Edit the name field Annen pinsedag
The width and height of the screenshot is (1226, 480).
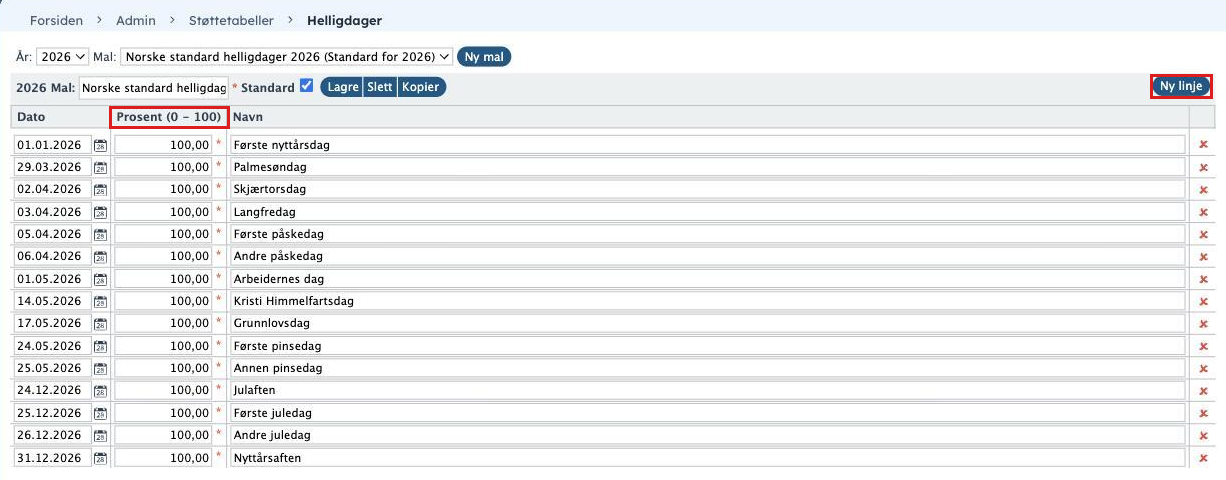[x=707, y=368]
